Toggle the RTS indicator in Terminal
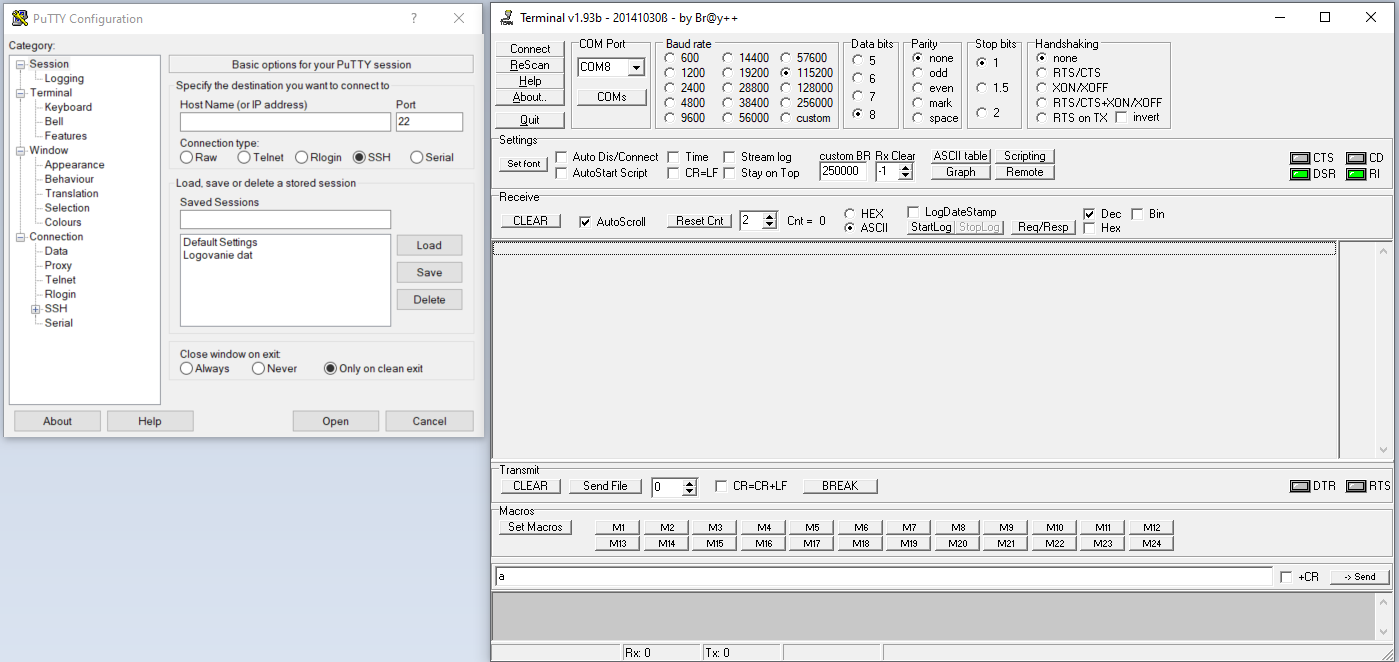 [1356, 486]
